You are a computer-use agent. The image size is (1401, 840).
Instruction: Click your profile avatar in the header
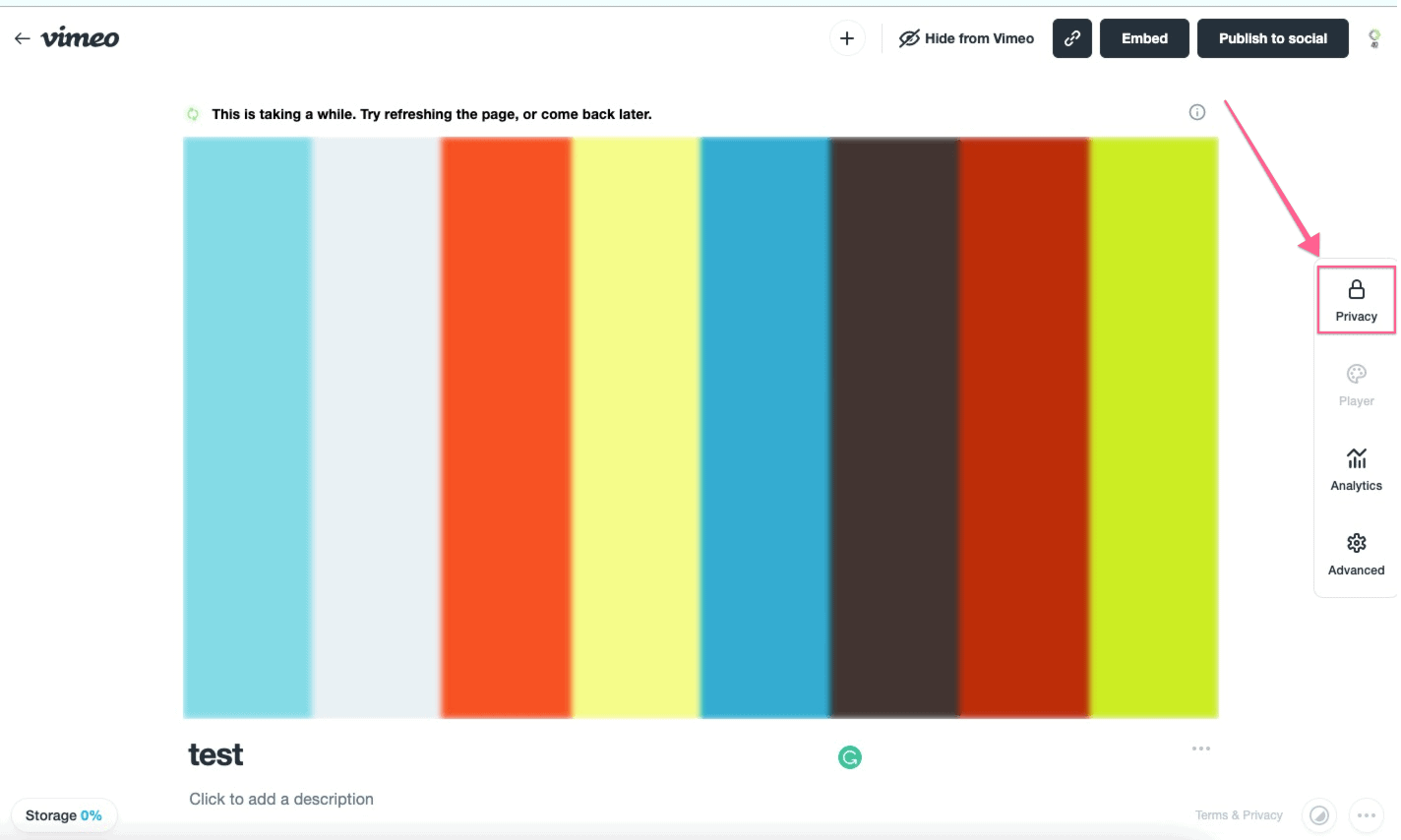tap(1373, 38)
